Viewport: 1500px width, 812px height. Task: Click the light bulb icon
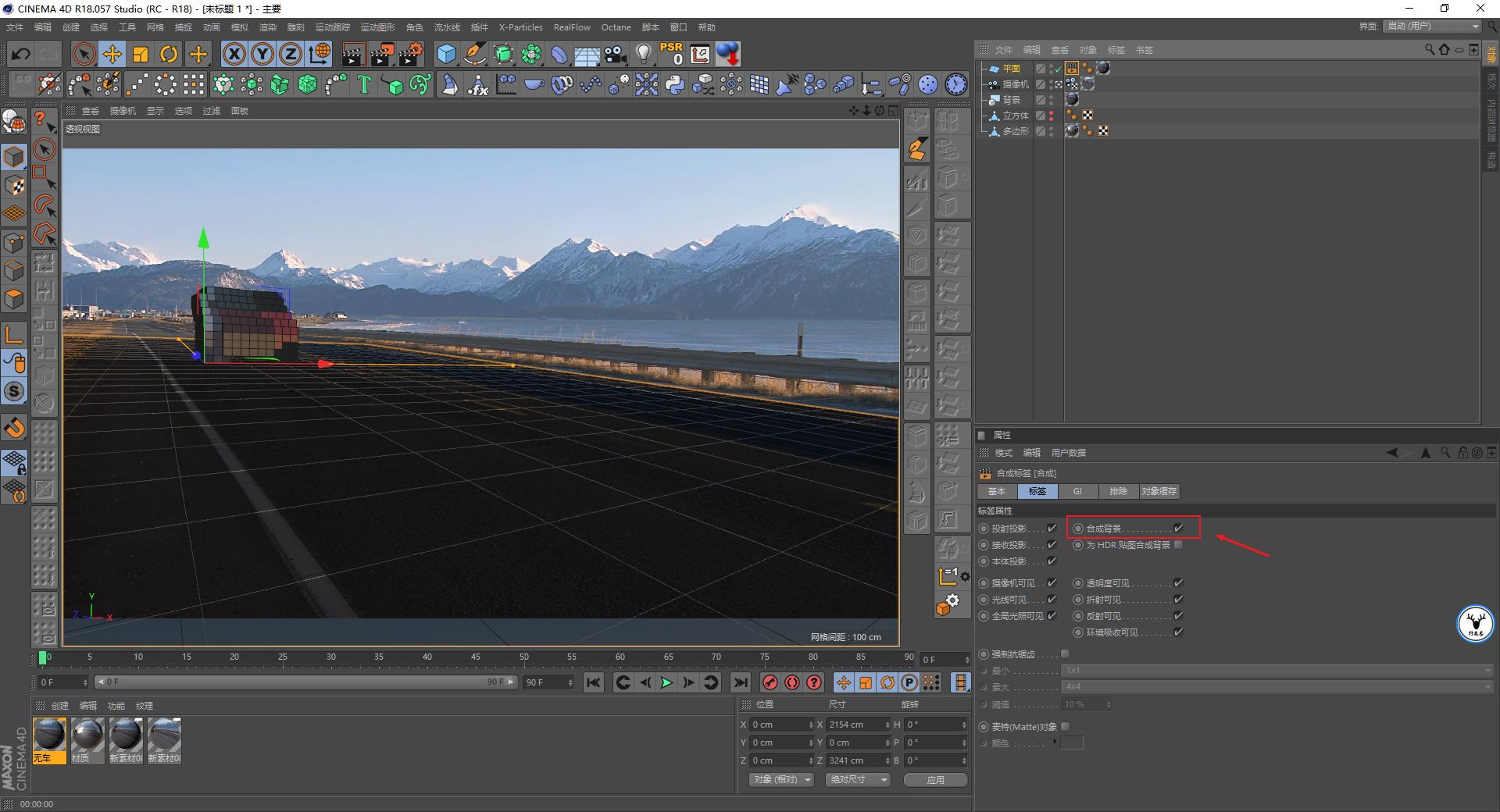point(643,54)
